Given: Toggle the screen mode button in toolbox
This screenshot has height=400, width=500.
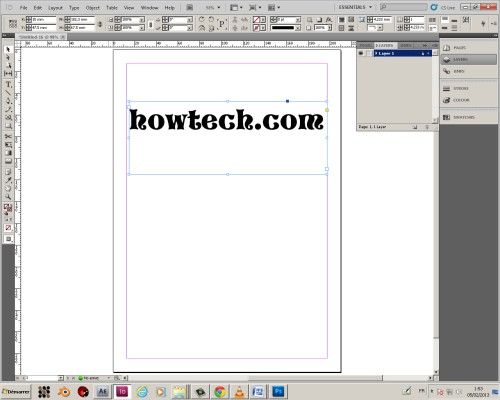Looking at the screenshot, I should pos(8,239).
